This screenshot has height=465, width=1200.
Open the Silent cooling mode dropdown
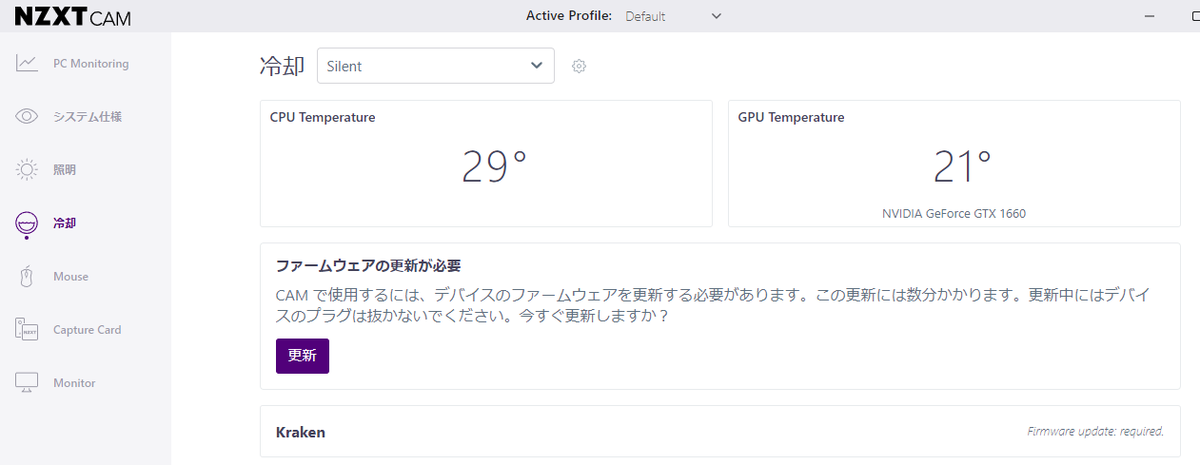point(435,66)
